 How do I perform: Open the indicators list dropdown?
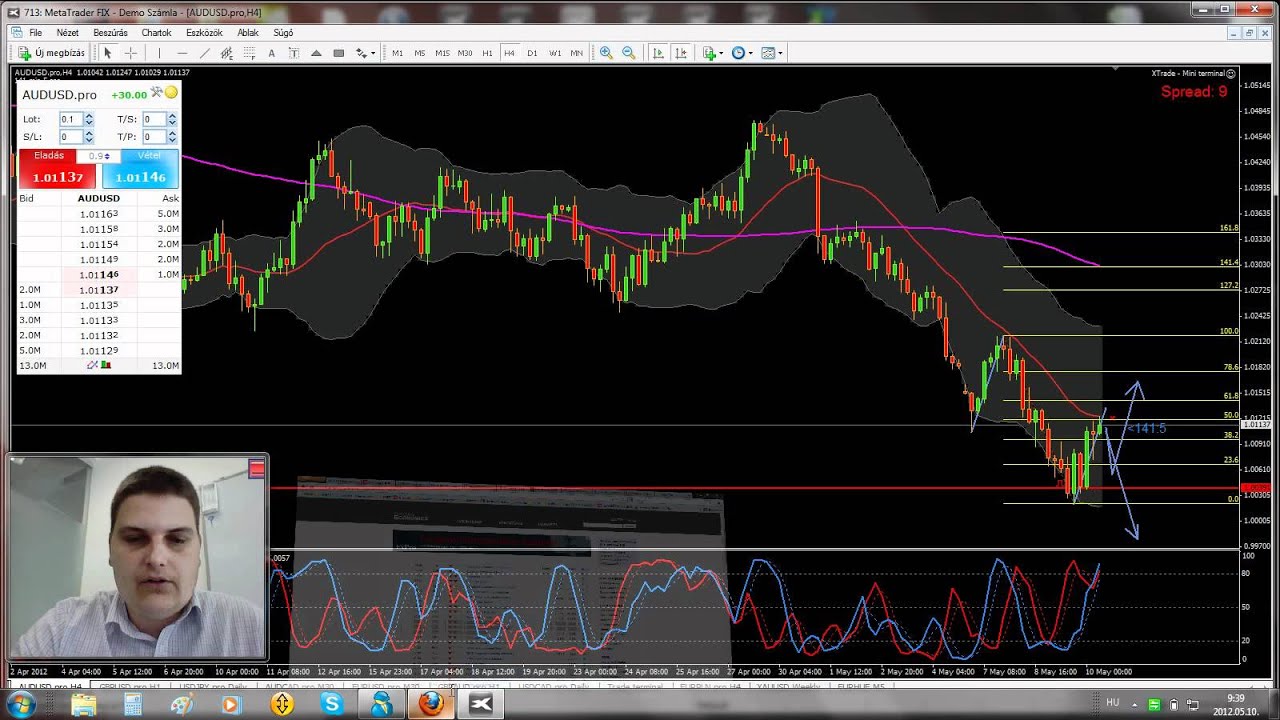coord(713,53)
